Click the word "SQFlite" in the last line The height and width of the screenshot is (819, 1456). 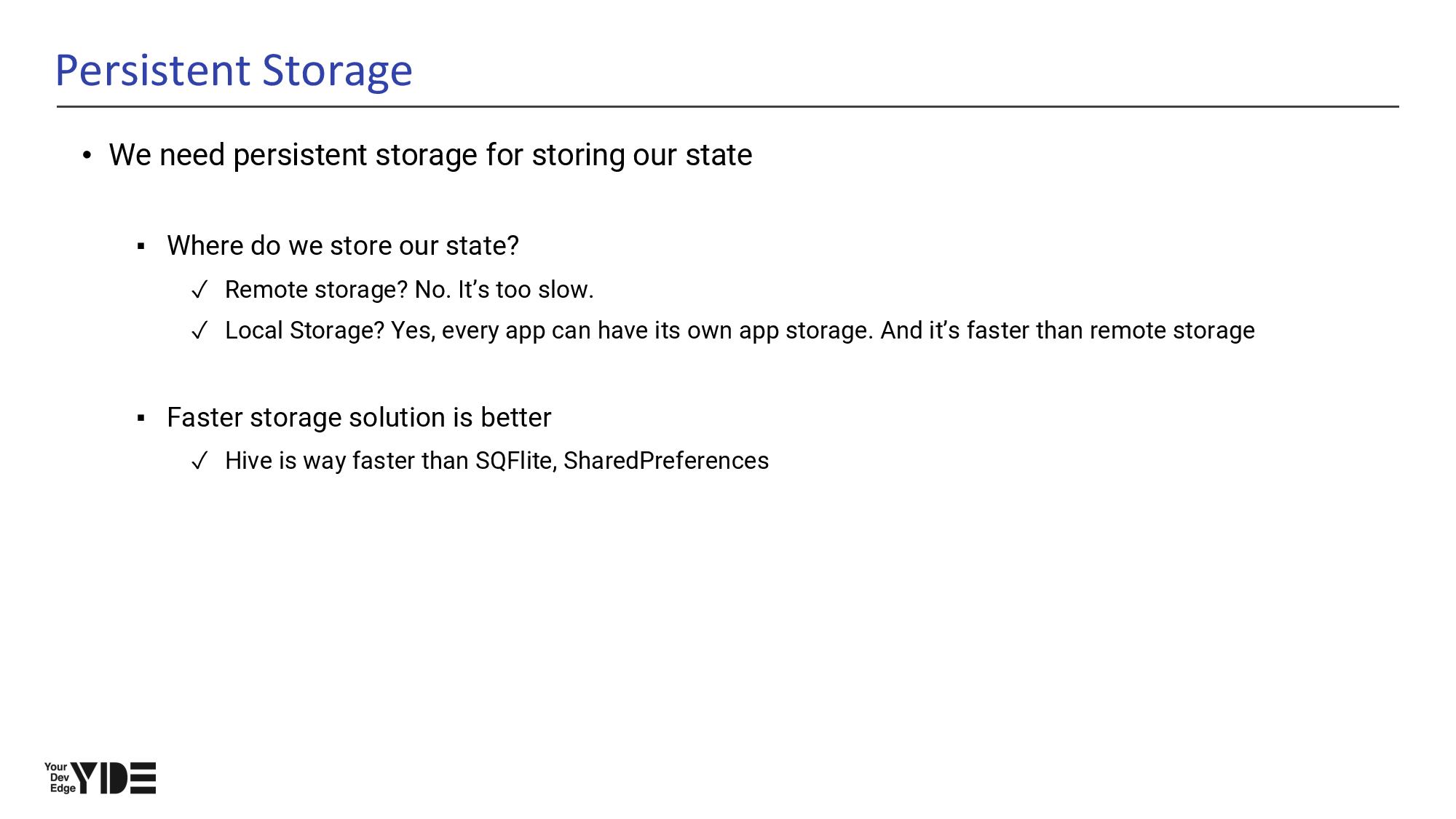[x=513, y=461]
